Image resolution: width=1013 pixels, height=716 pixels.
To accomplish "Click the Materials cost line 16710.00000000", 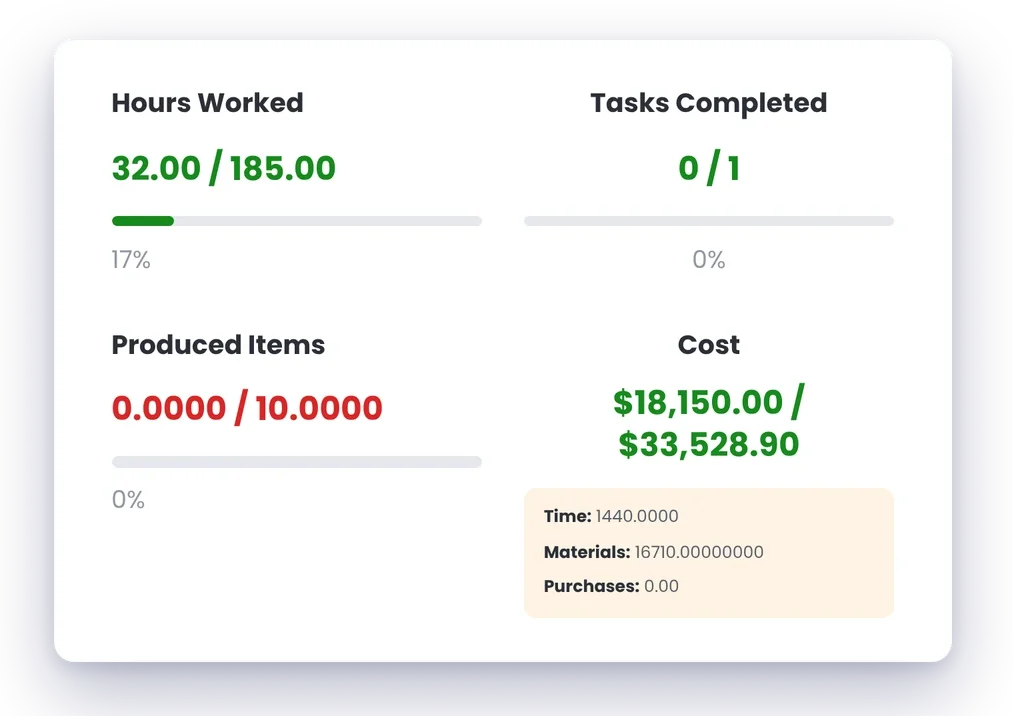I will click(x=654, y=552).
